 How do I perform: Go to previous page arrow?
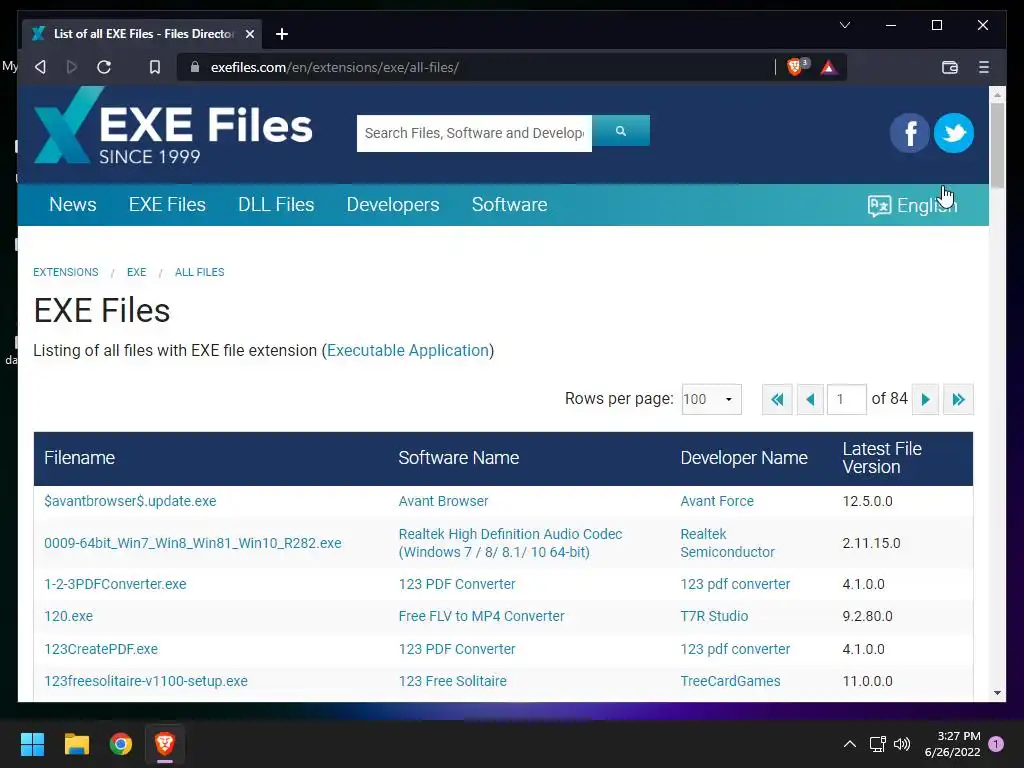coord(810,399)
